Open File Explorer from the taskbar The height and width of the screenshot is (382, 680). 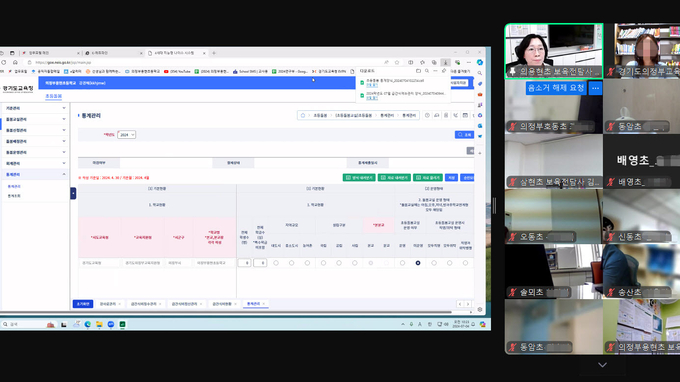(99, 324)
